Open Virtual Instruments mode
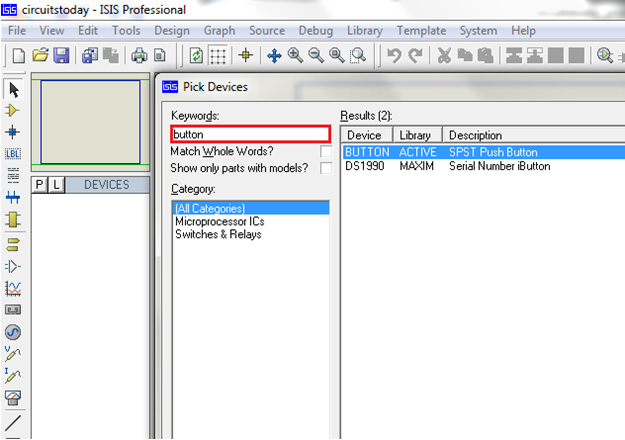The image size is (625, 440). tap(13, 397)
